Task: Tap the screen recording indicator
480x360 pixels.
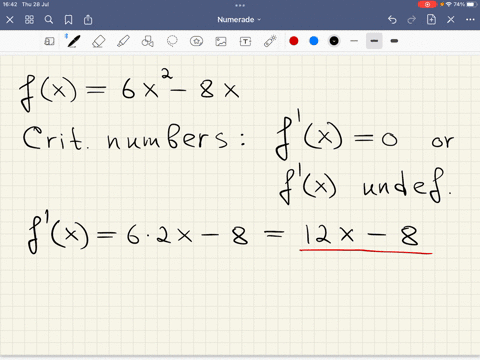Action: click(427, 4)
